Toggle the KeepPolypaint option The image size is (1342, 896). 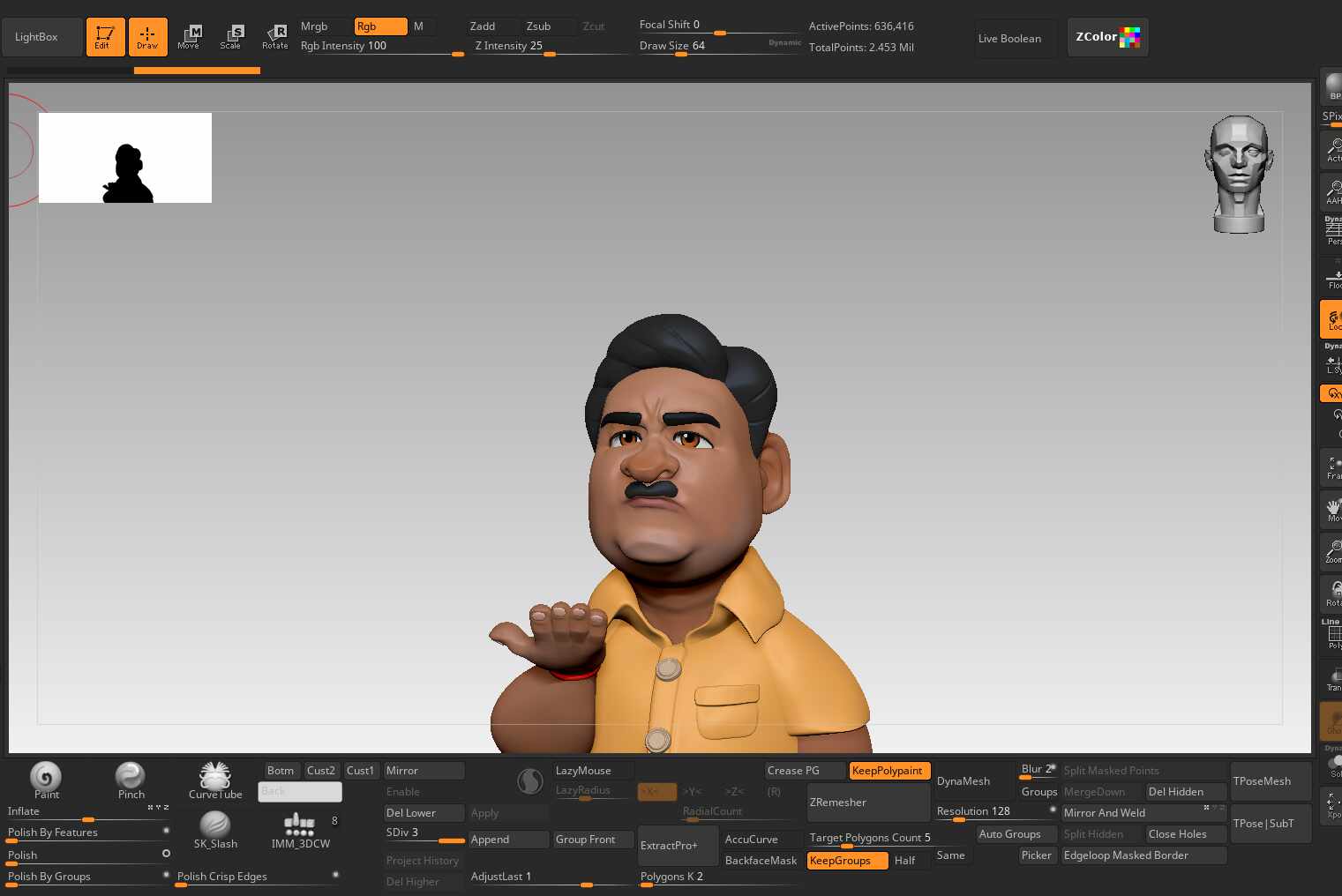888,771
